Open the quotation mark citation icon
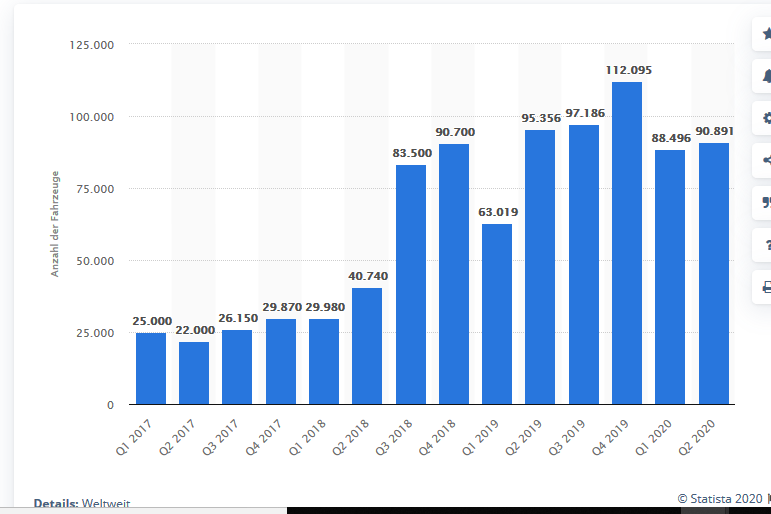This screenshot has width=771, height=514. (766, 202)
